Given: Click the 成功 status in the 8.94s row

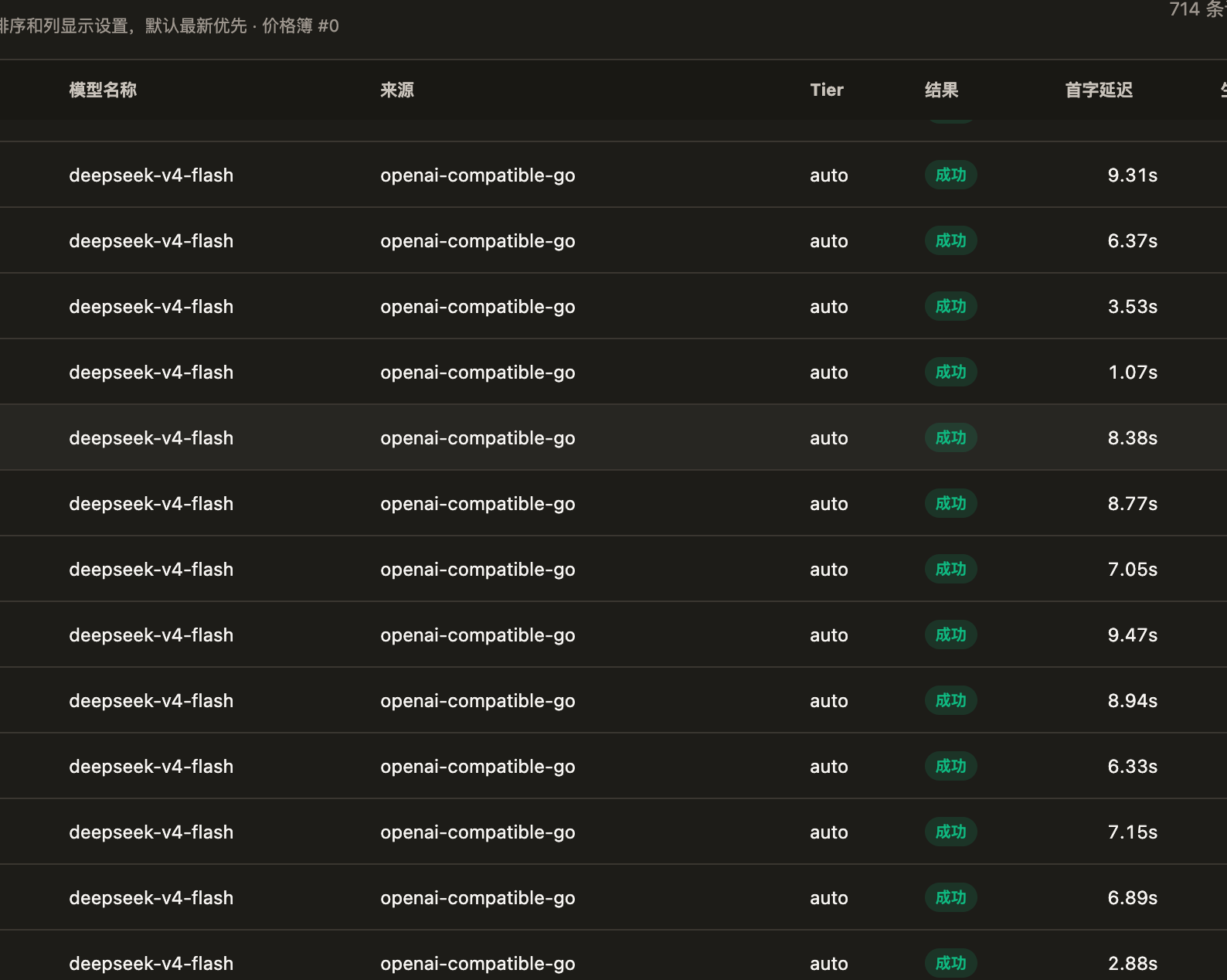Looking at the screenshot, I should click(x=951, y=701).
